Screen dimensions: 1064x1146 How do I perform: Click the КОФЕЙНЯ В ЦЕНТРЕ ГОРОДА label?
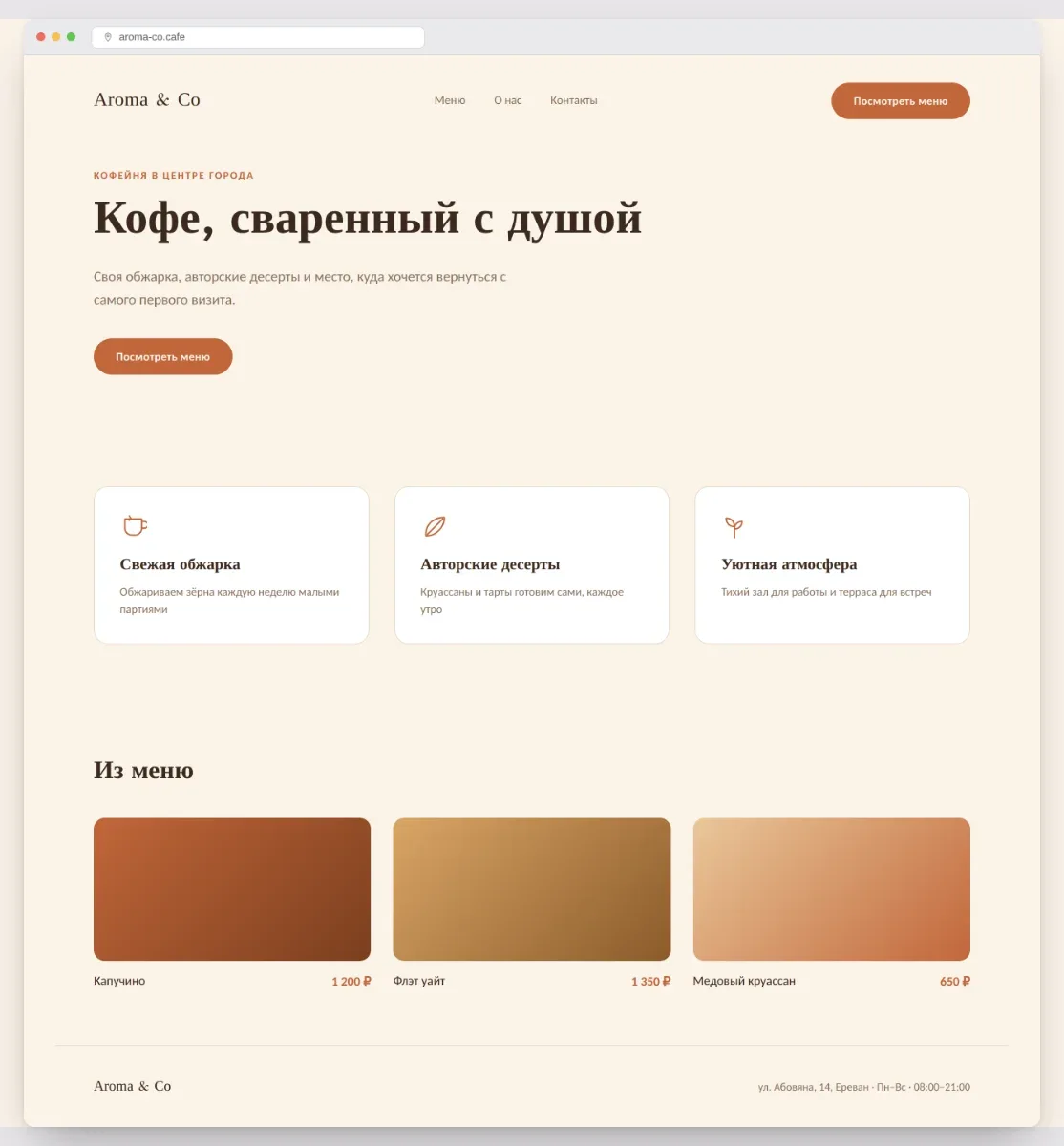click(174, 176)
